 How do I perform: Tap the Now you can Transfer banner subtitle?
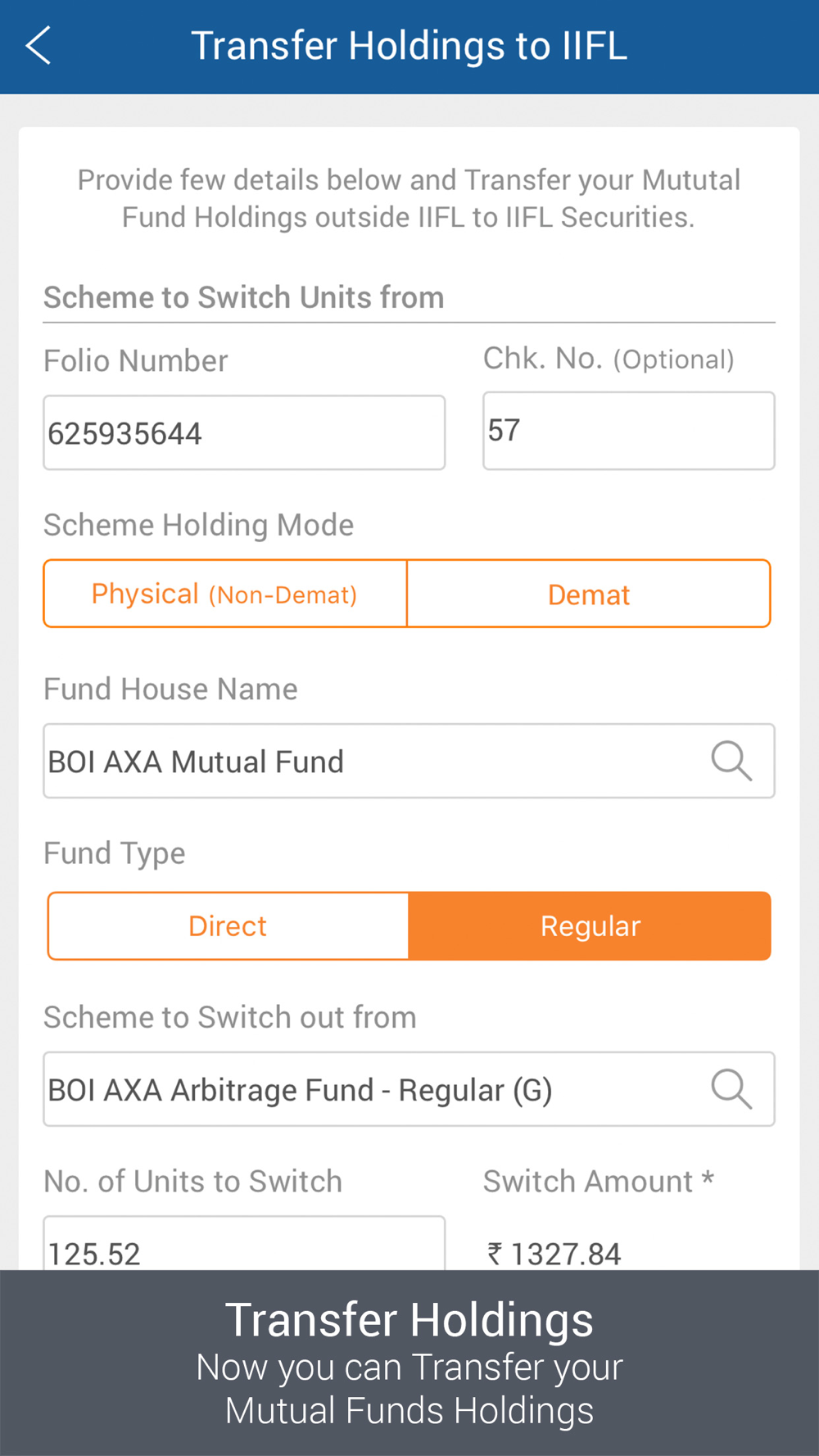click(409, 1389)
